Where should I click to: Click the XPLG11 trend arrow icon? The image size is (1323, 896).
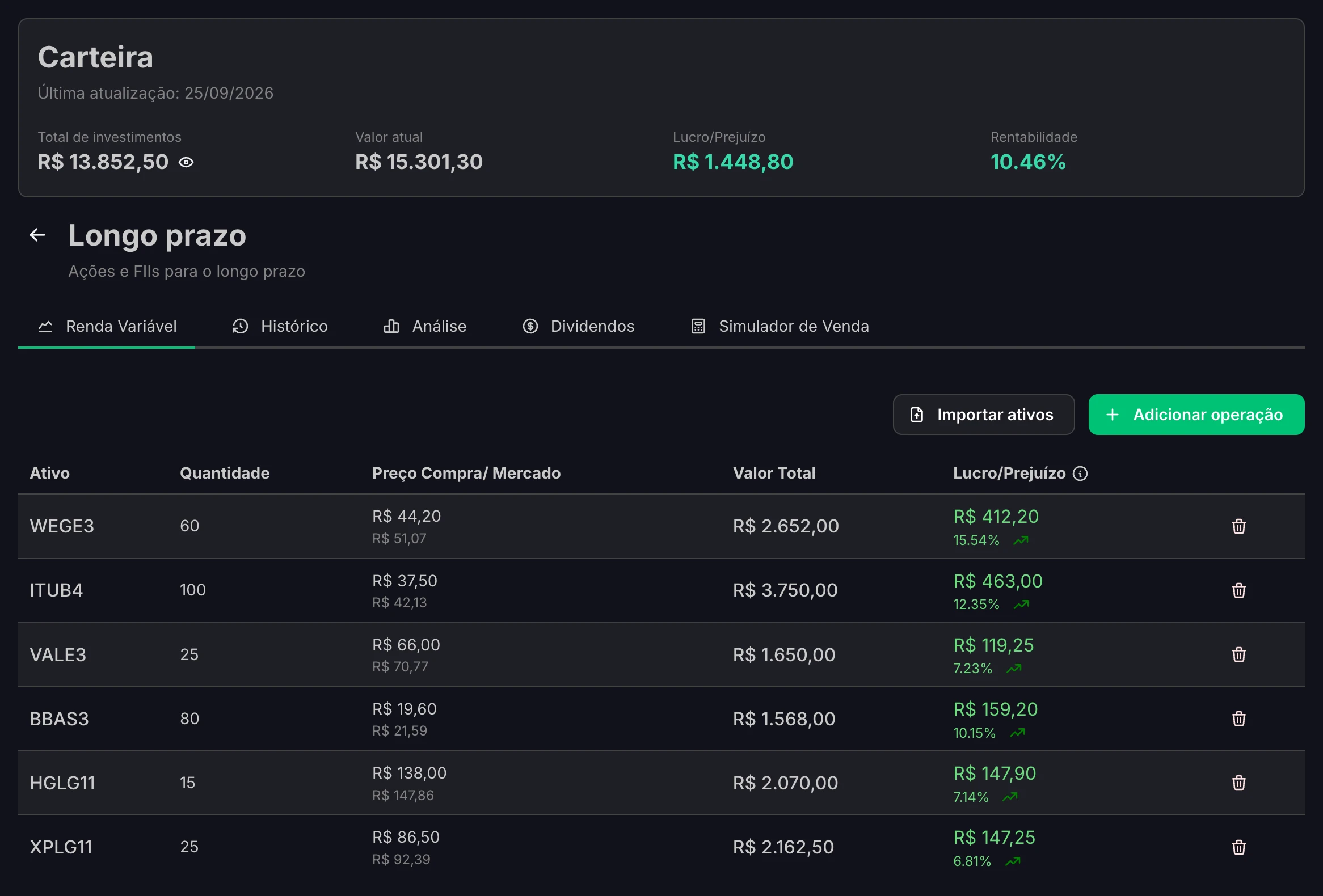(1013, 862)
